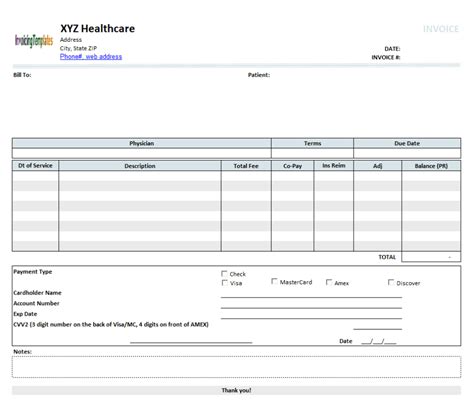Image resolution: width=474 pixels, height=410 pixels.
Task: Click the Co-Pay column header
Action: click(292, 166)
